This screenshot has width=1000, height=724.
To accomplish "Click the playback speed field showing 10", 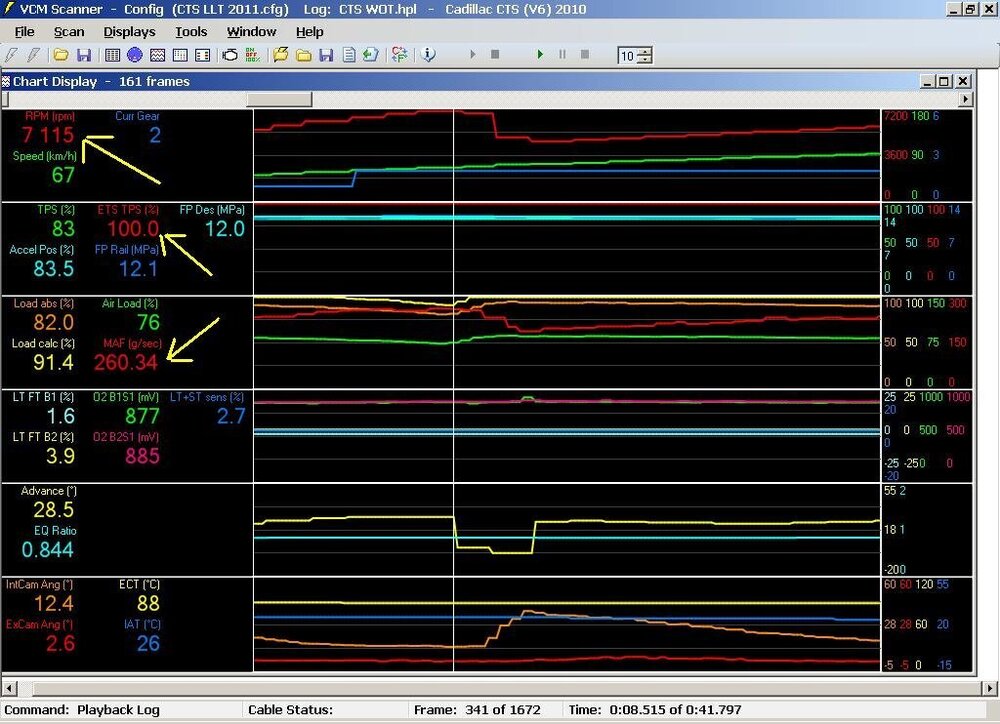I will pyautogui.click(x=627, y=55).
